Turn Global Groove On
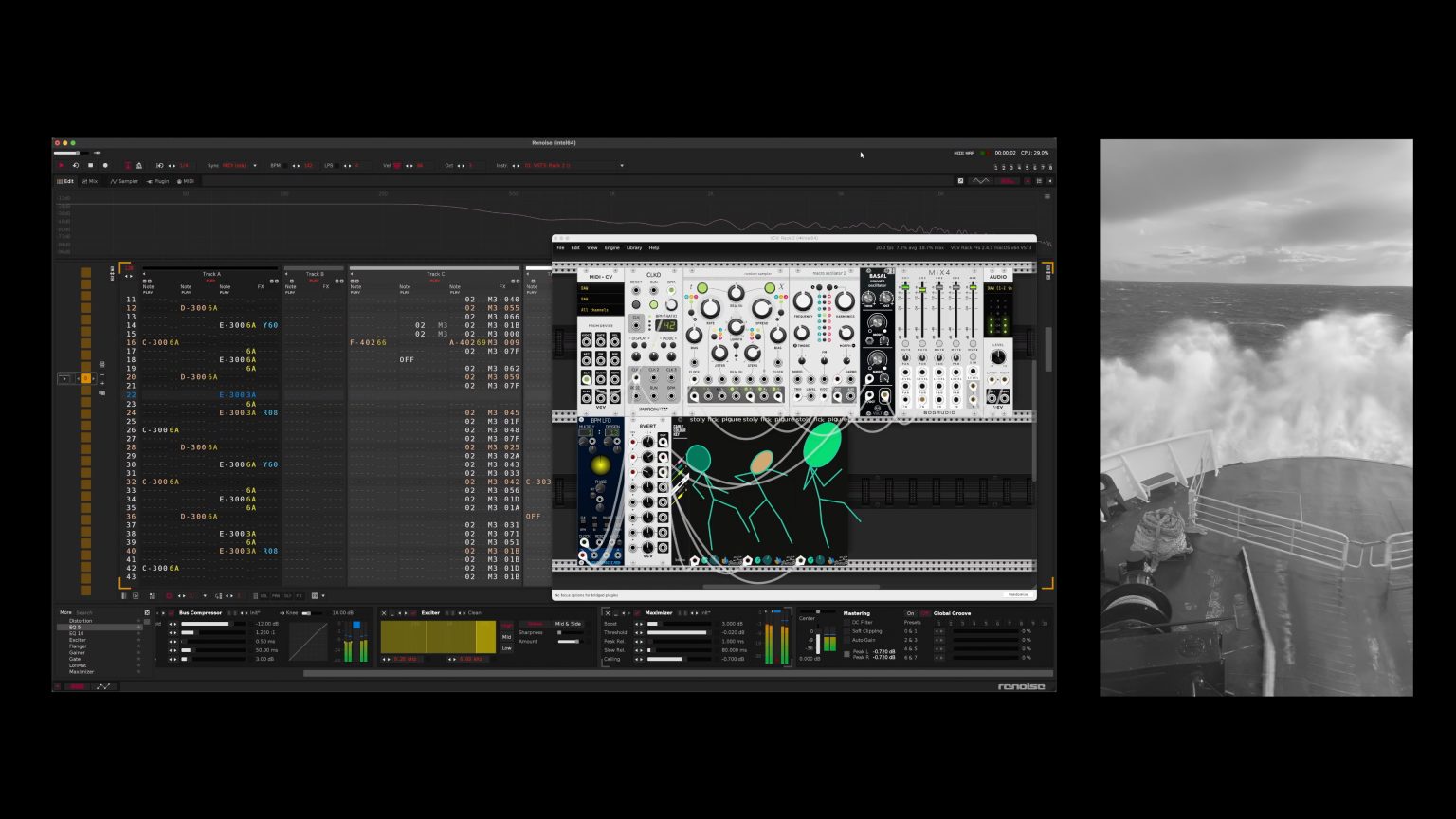 pos(910,613)
